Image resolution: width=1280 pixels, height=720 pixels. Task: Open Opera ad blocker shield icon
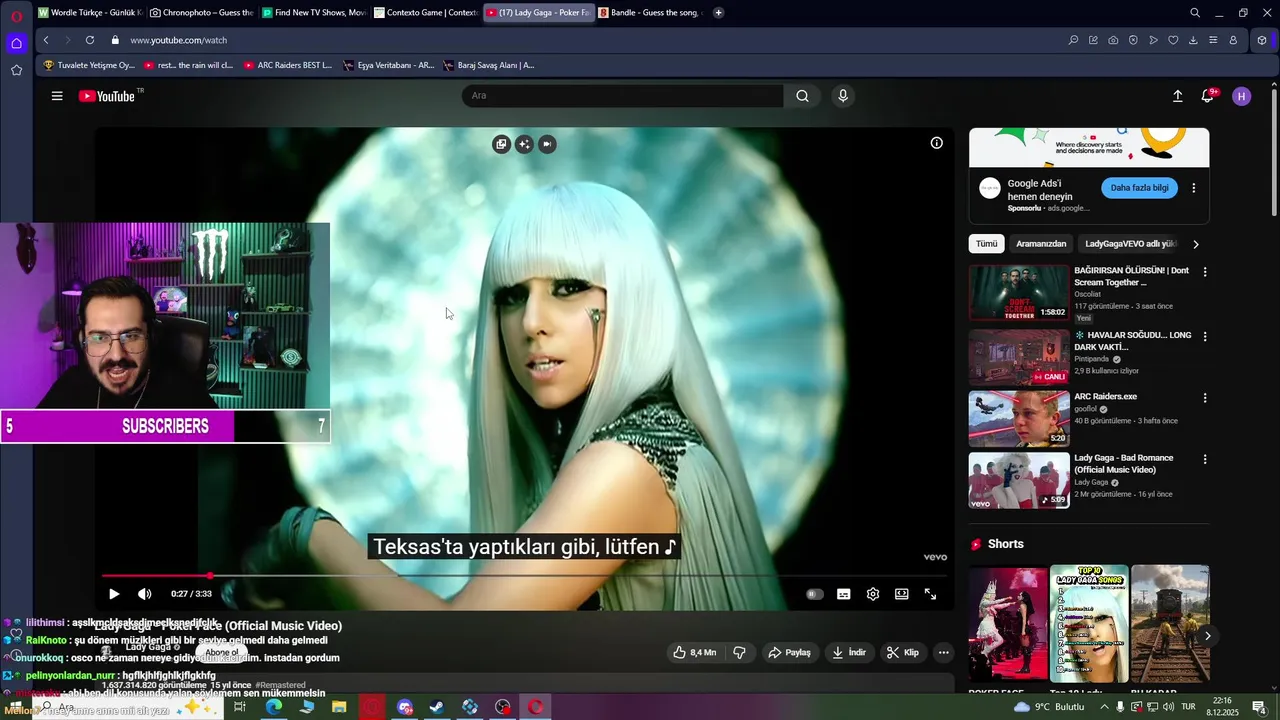[x=1133, y=40]
